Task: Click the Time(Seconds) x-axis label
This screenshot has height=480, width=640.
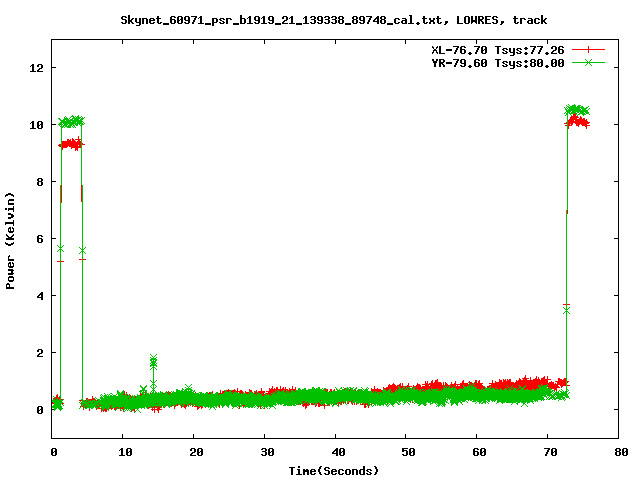Action: click(x=333, y=470)
